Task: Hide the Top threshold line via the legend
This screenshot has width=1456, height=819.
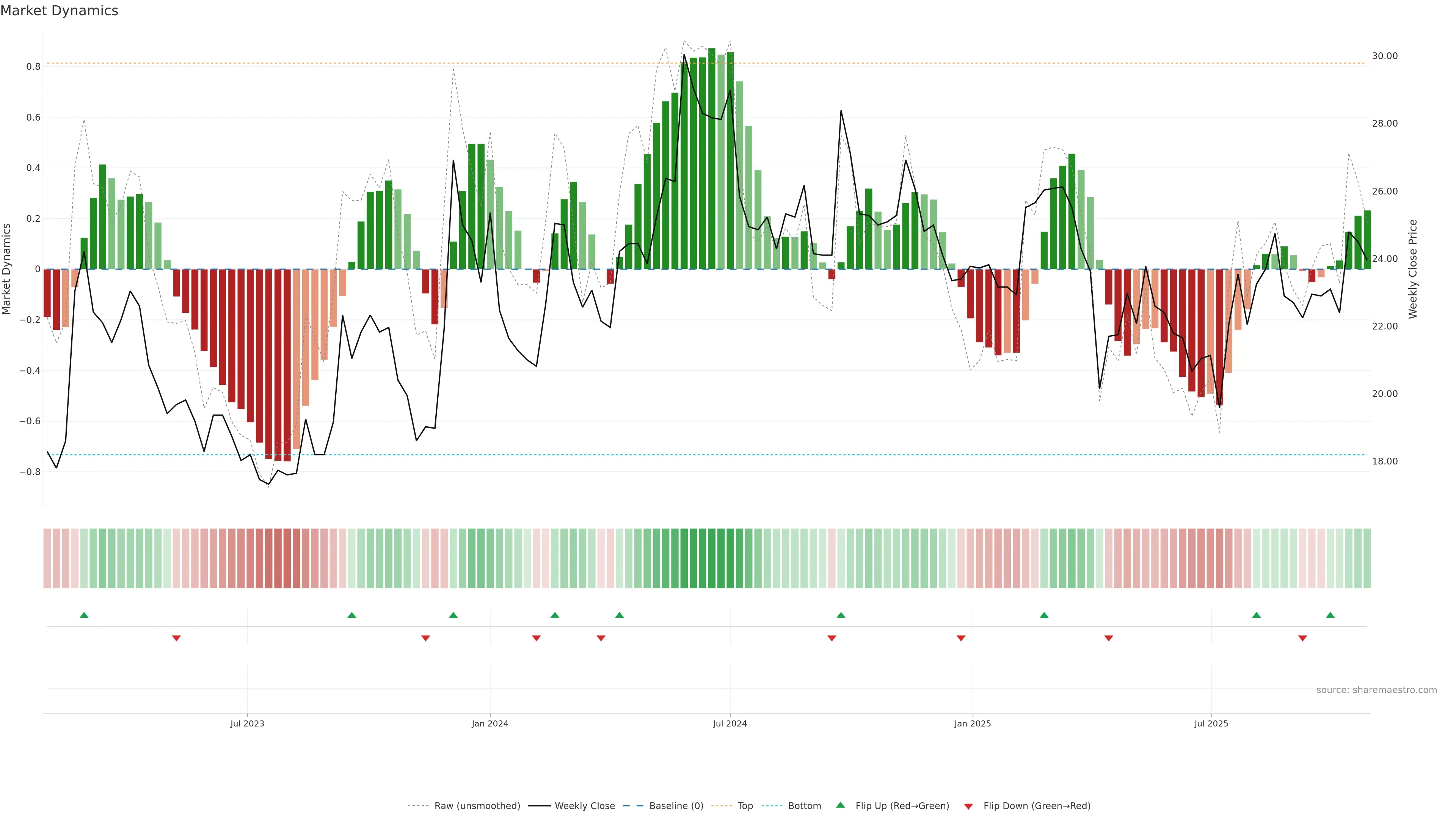Action: [745, 806]
